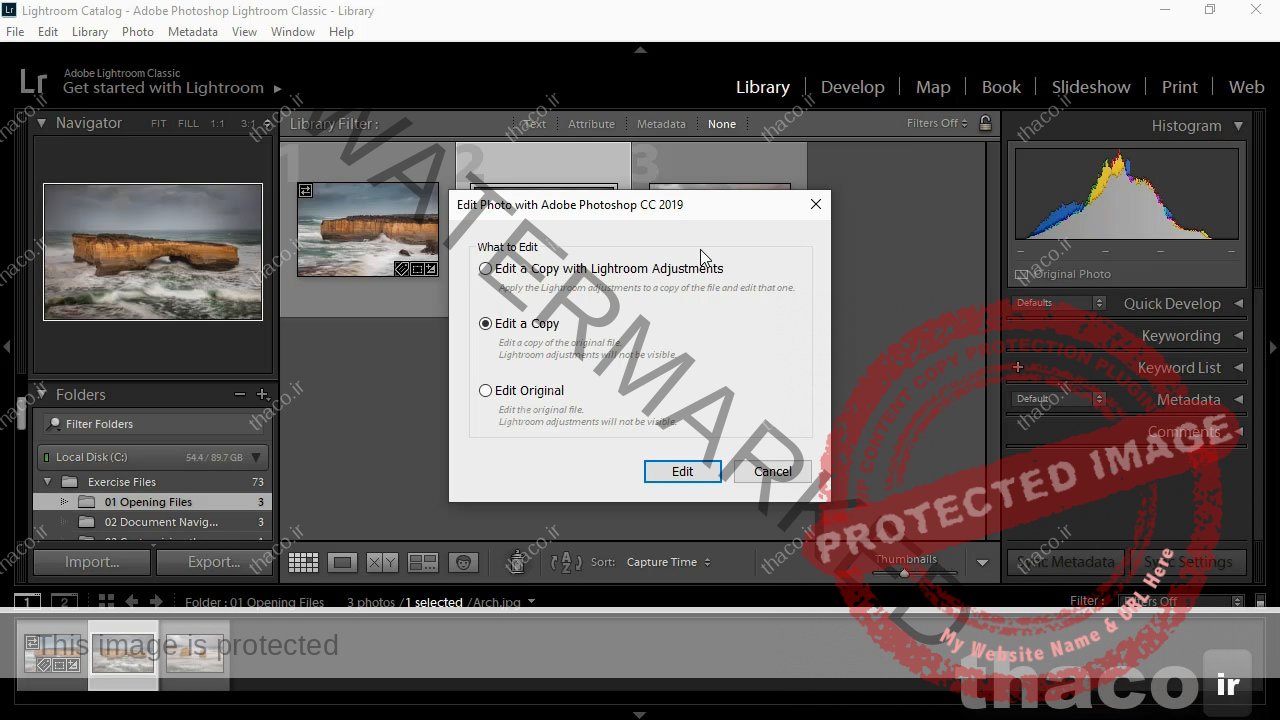Select the Edit a Copy radio option
This screenshot has height=720, width=1280.
(x=486, y=323)
